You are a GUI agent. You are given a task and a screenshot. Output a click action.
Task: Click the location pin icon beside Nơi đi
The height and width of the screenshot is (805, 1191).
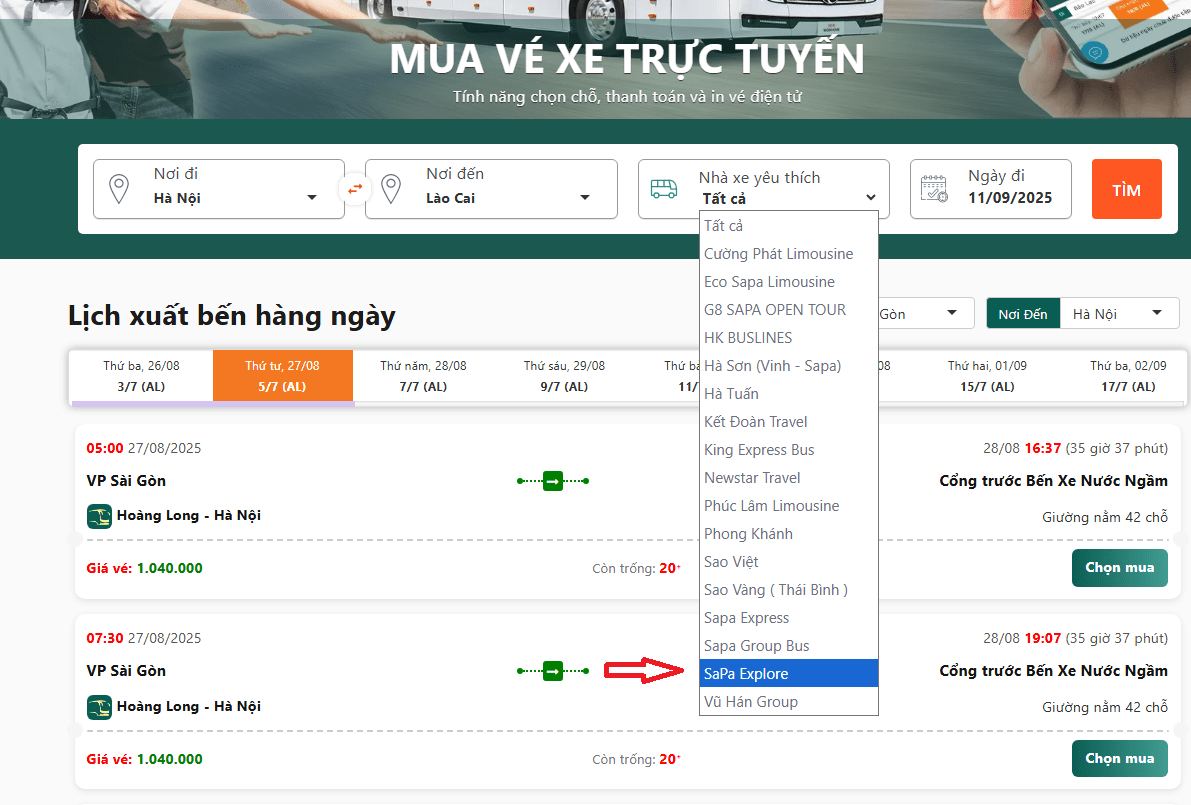[x=119, y=189]
